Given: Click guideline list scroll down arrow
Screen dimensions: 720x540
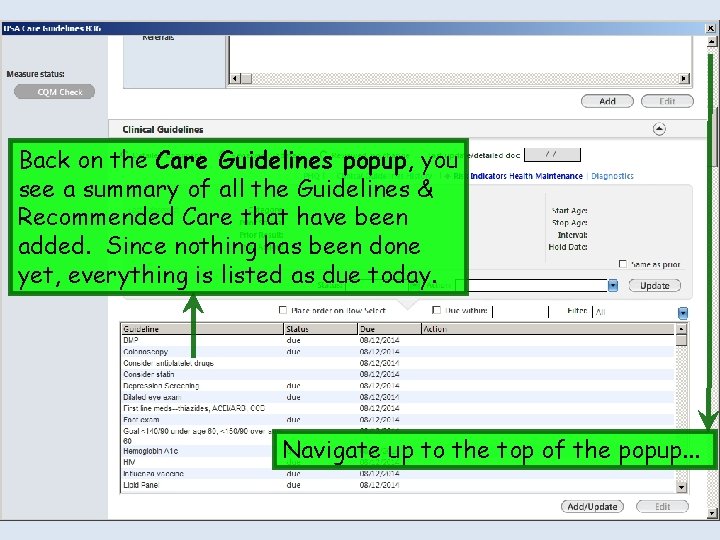Looking at the screenshot, I should 681,487.
